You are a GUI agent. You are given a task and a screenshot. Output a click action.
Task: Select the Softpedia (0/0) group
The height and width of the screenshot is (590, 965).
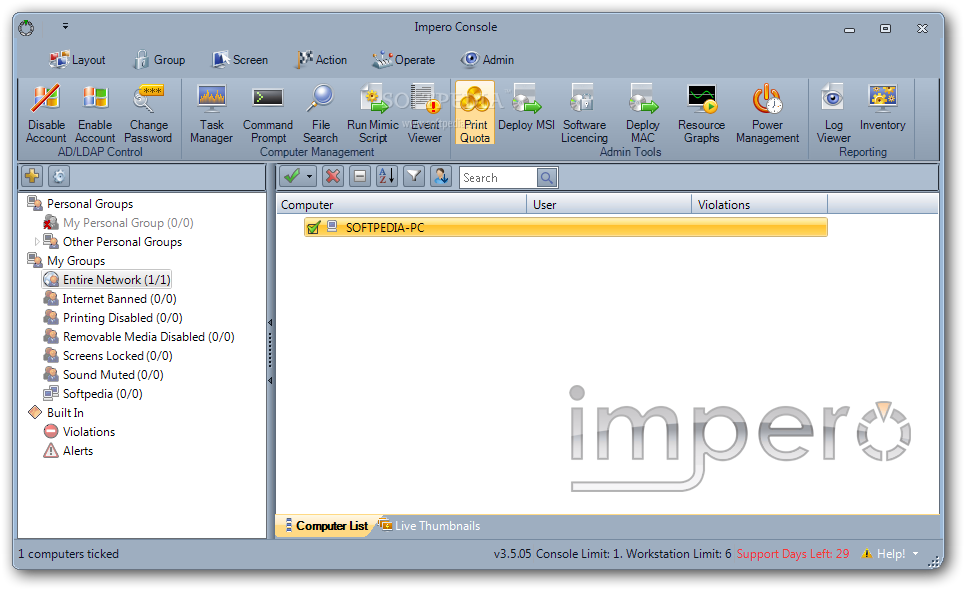point(93,394)
